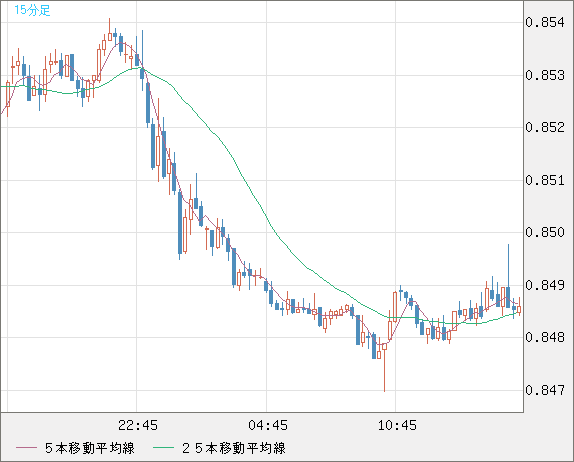
Task: Click the 0.851 price axis label
Action: [x=545, y=180]
